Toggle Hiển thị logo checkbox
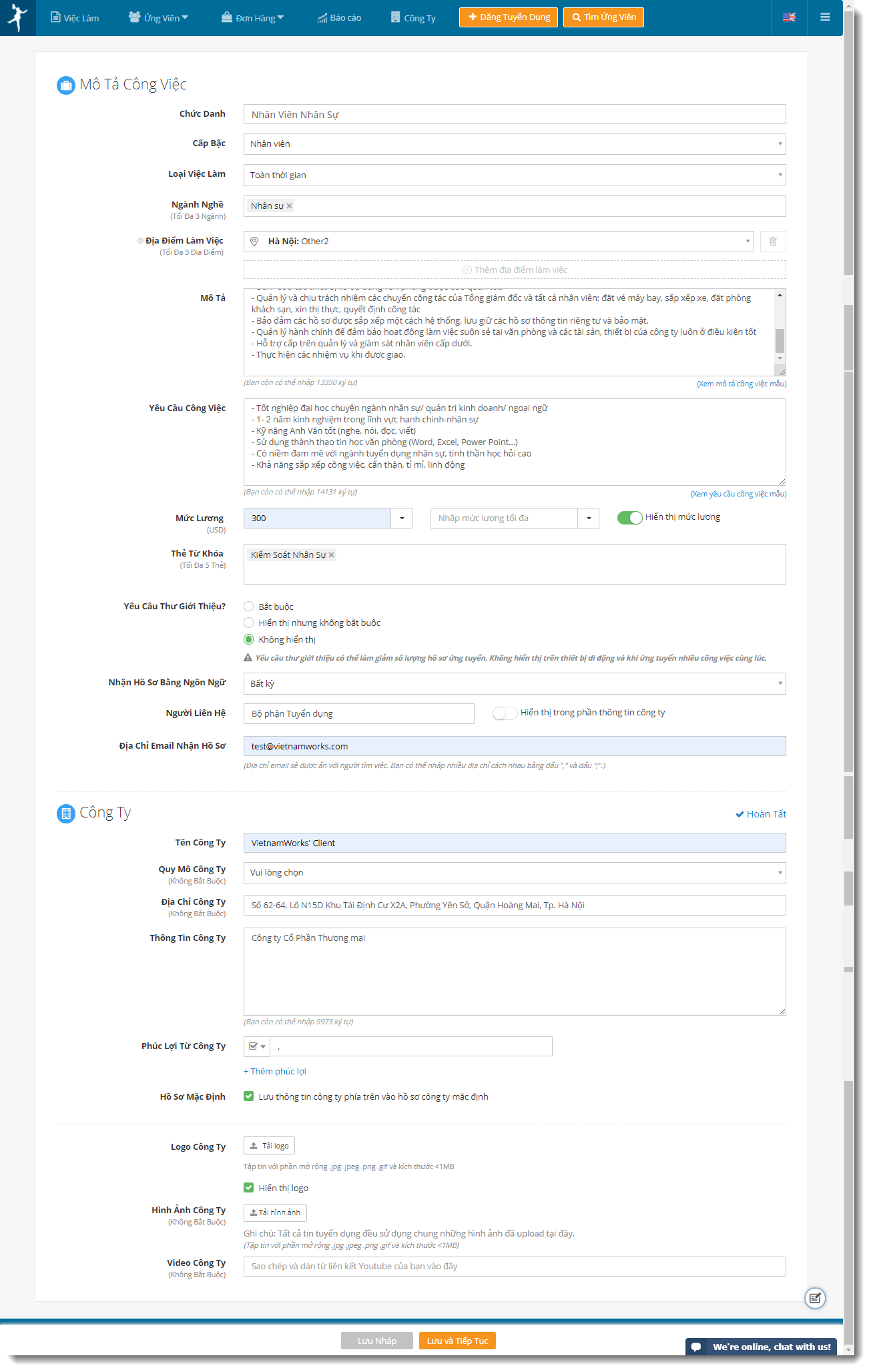 click(249, 1188)
